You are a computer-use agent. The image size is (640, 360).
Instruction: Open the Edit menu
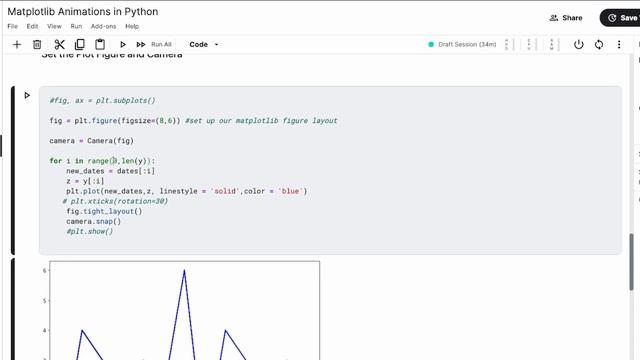click(32, 26)
